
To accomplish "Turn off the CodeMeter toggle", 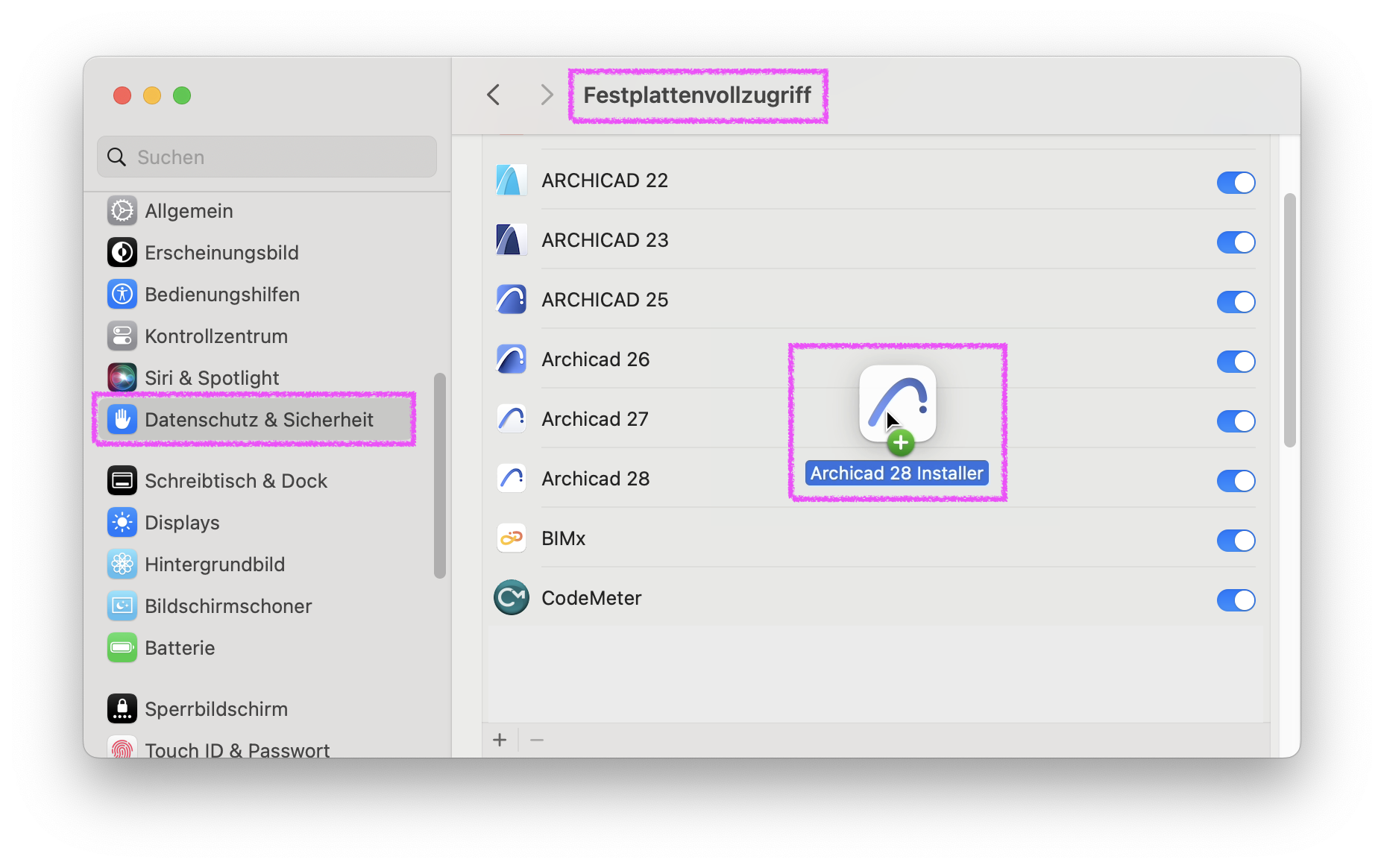I will pos(1236,600).
